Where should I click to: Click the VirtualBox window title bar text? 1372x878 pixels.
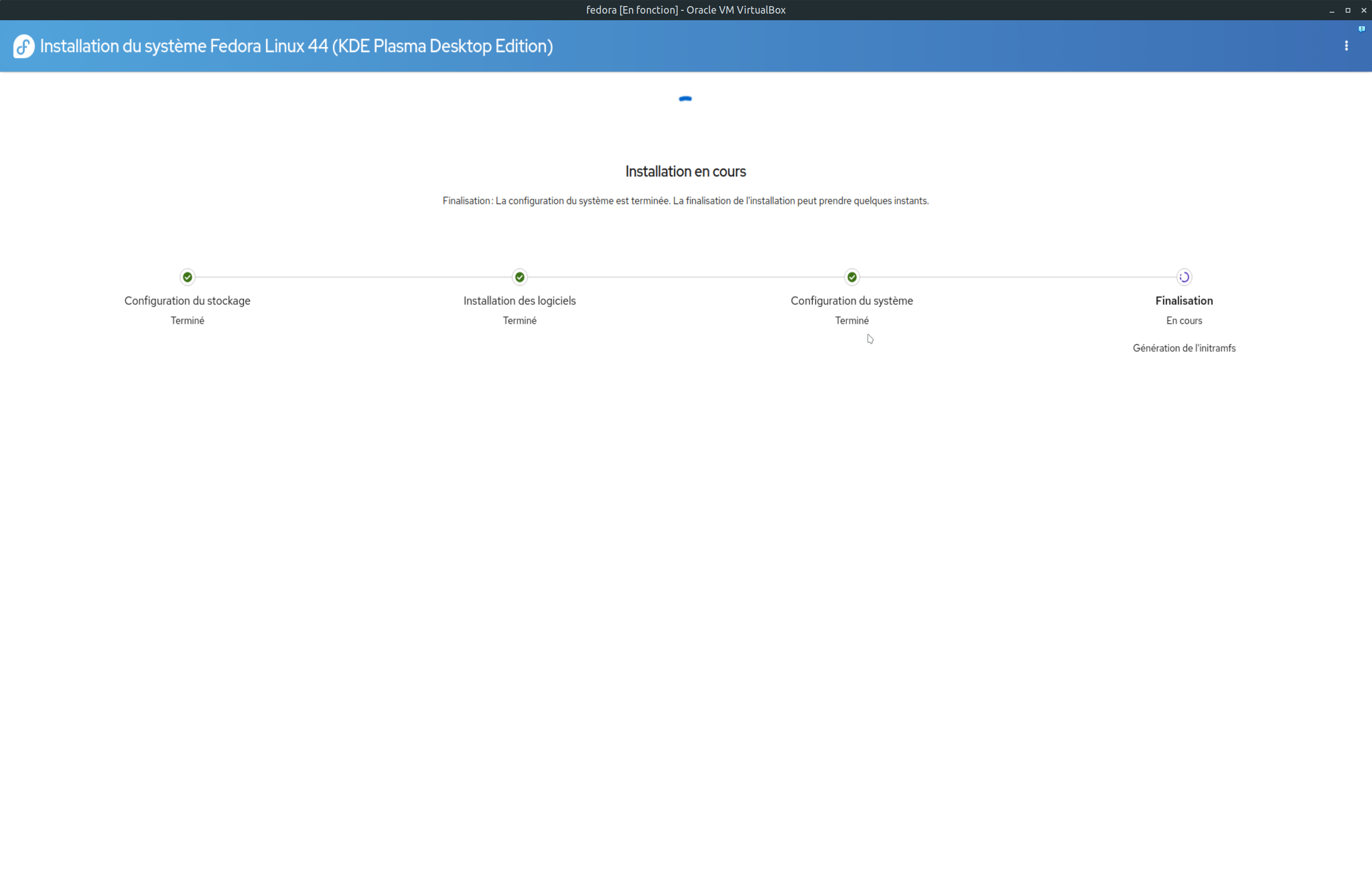[686, 10]
